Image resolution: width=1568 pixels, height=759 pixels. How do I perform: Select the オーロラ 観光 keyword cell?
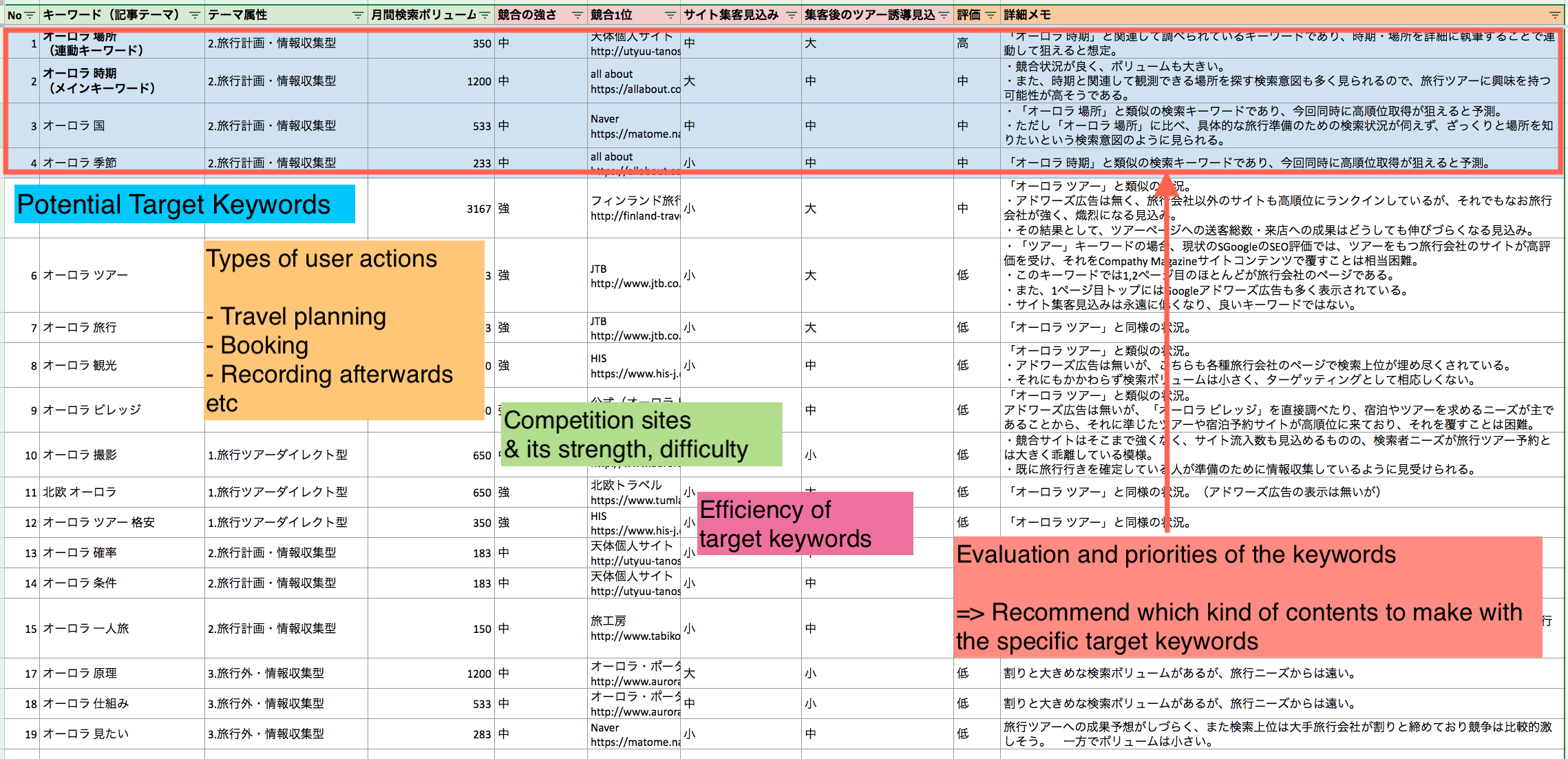coord(122,366)
